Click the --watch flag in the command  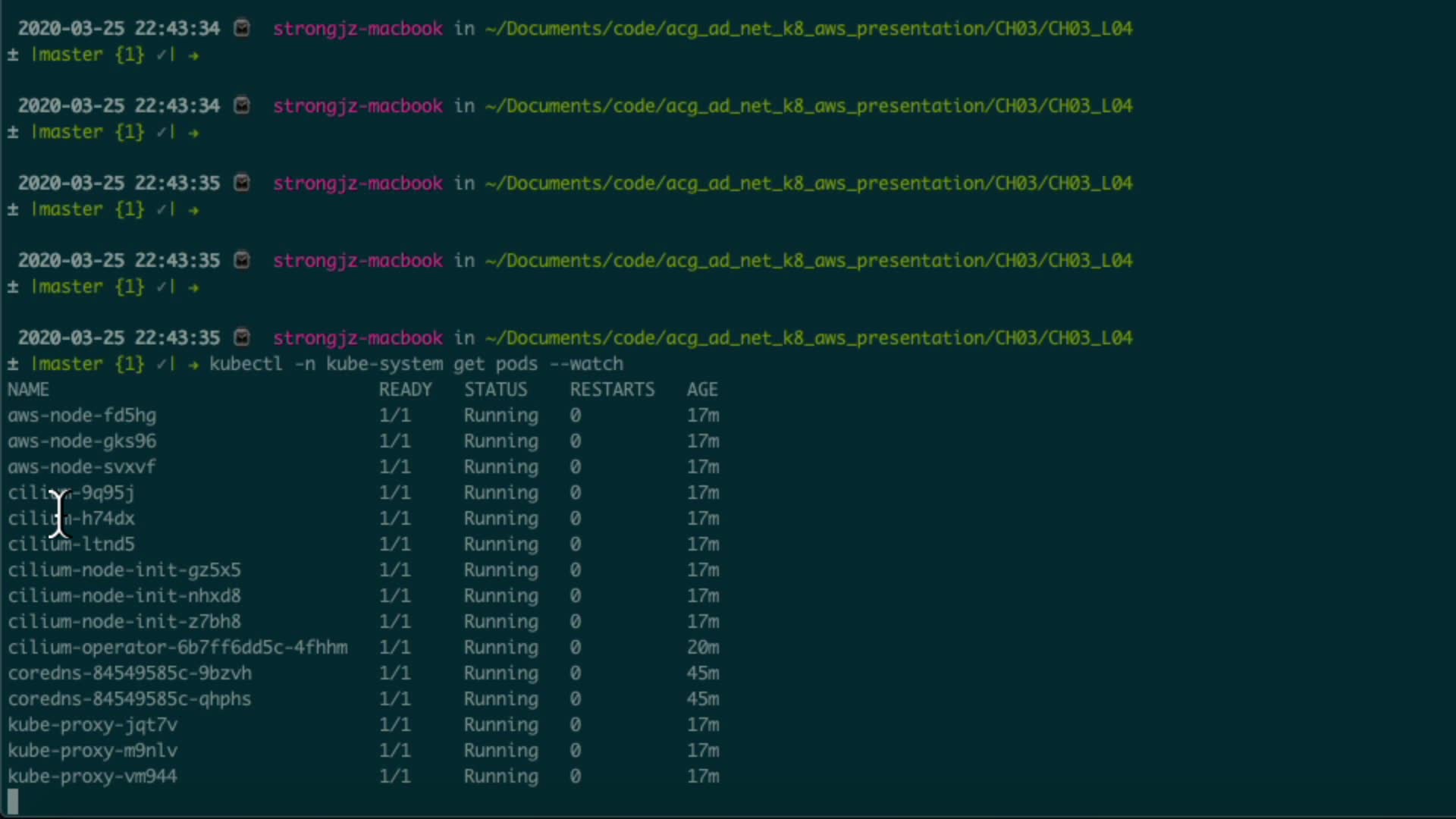[x=586, y=364]
